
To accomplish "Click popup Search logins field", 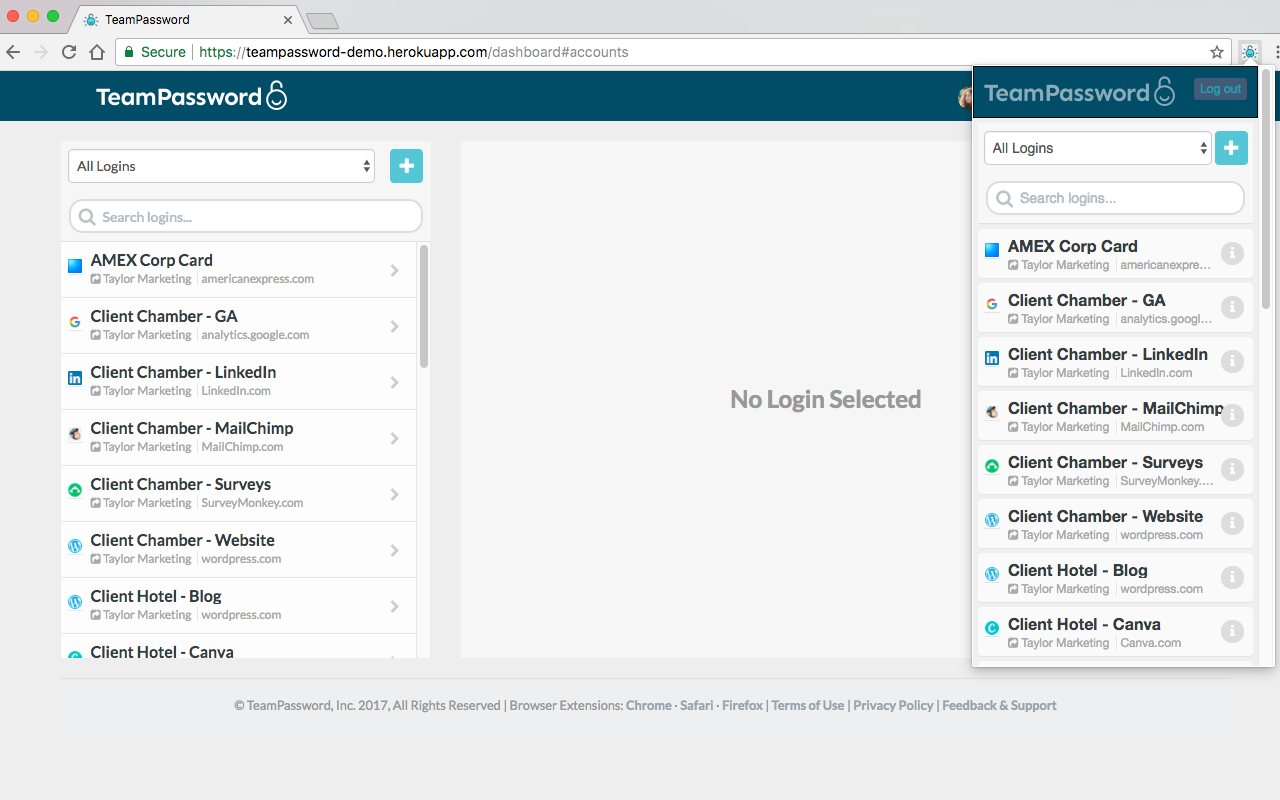I will pyautogui.click(x=1115, y=198).
